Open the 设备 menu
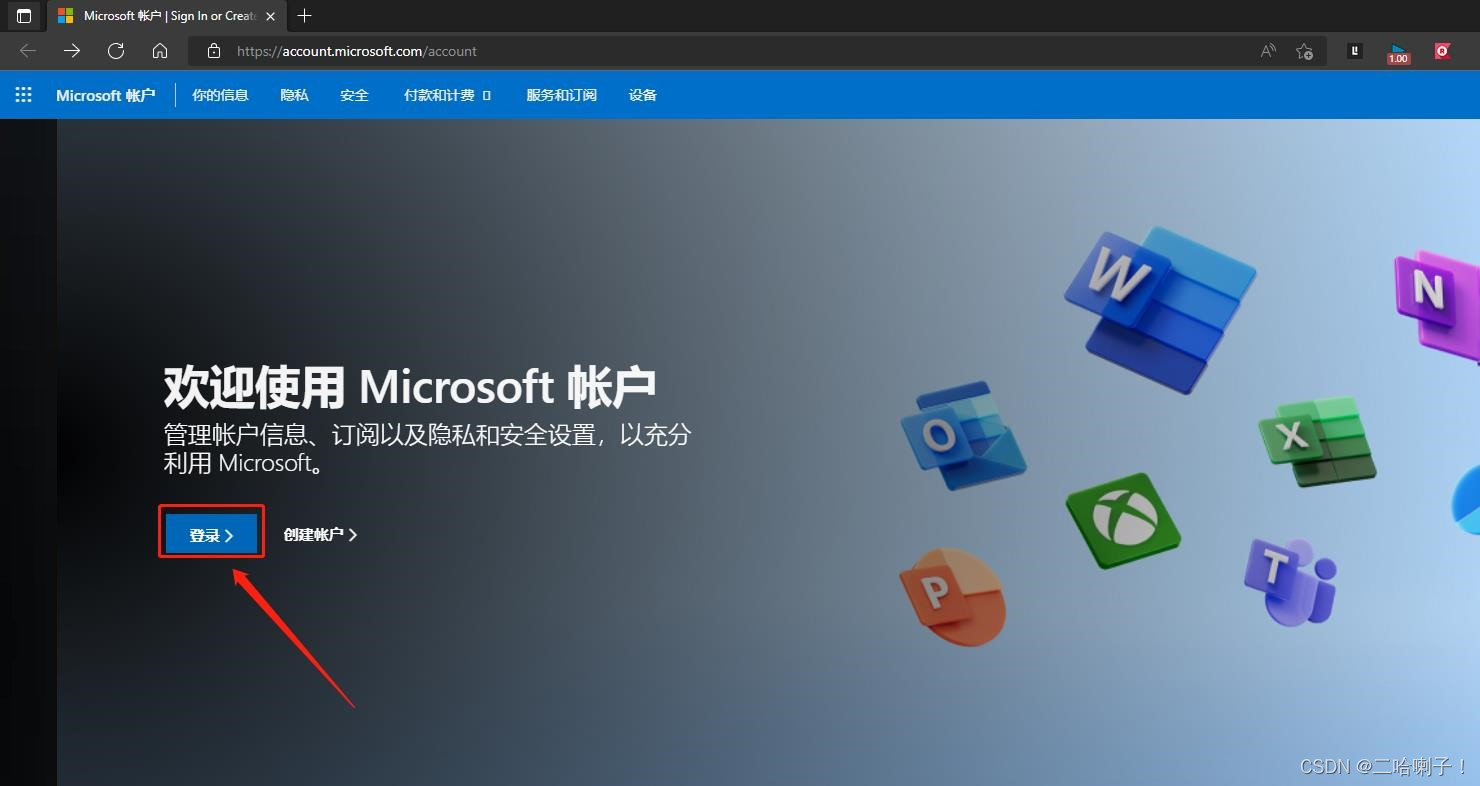The height and width of the screenshot is (786, 1480). (x=643, y=95)
